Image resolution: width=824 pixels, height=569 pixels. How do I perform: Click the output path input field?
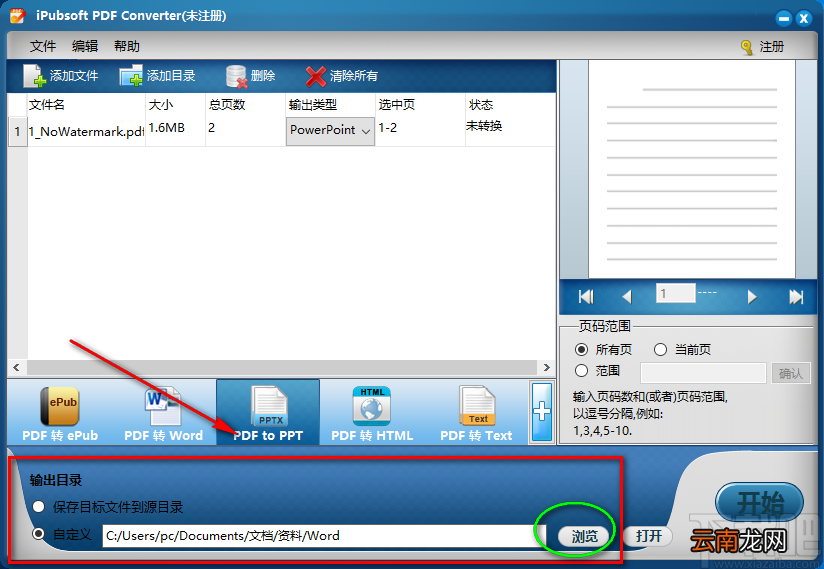tap(324, 536)
